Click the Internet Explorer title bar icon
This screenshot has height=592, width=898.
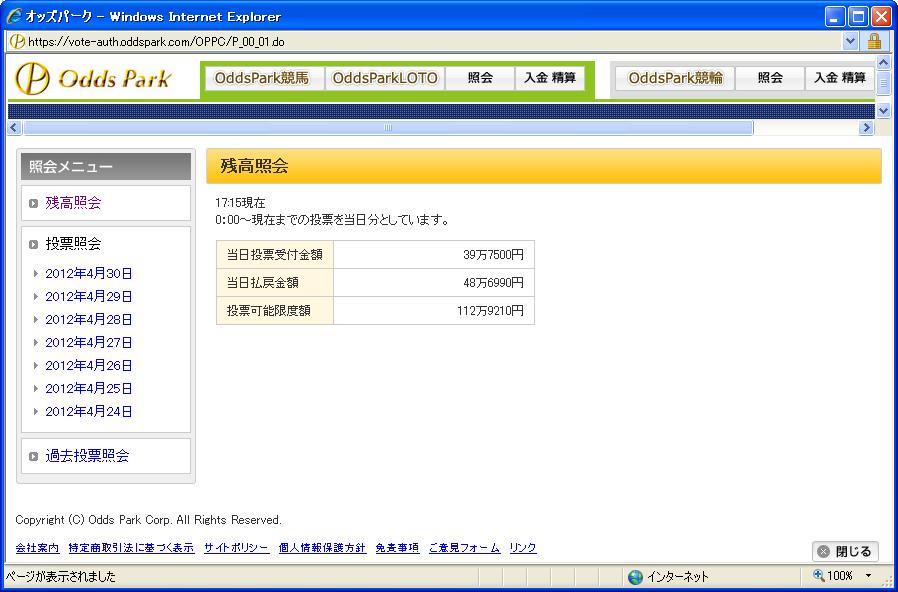click(14, 16)
